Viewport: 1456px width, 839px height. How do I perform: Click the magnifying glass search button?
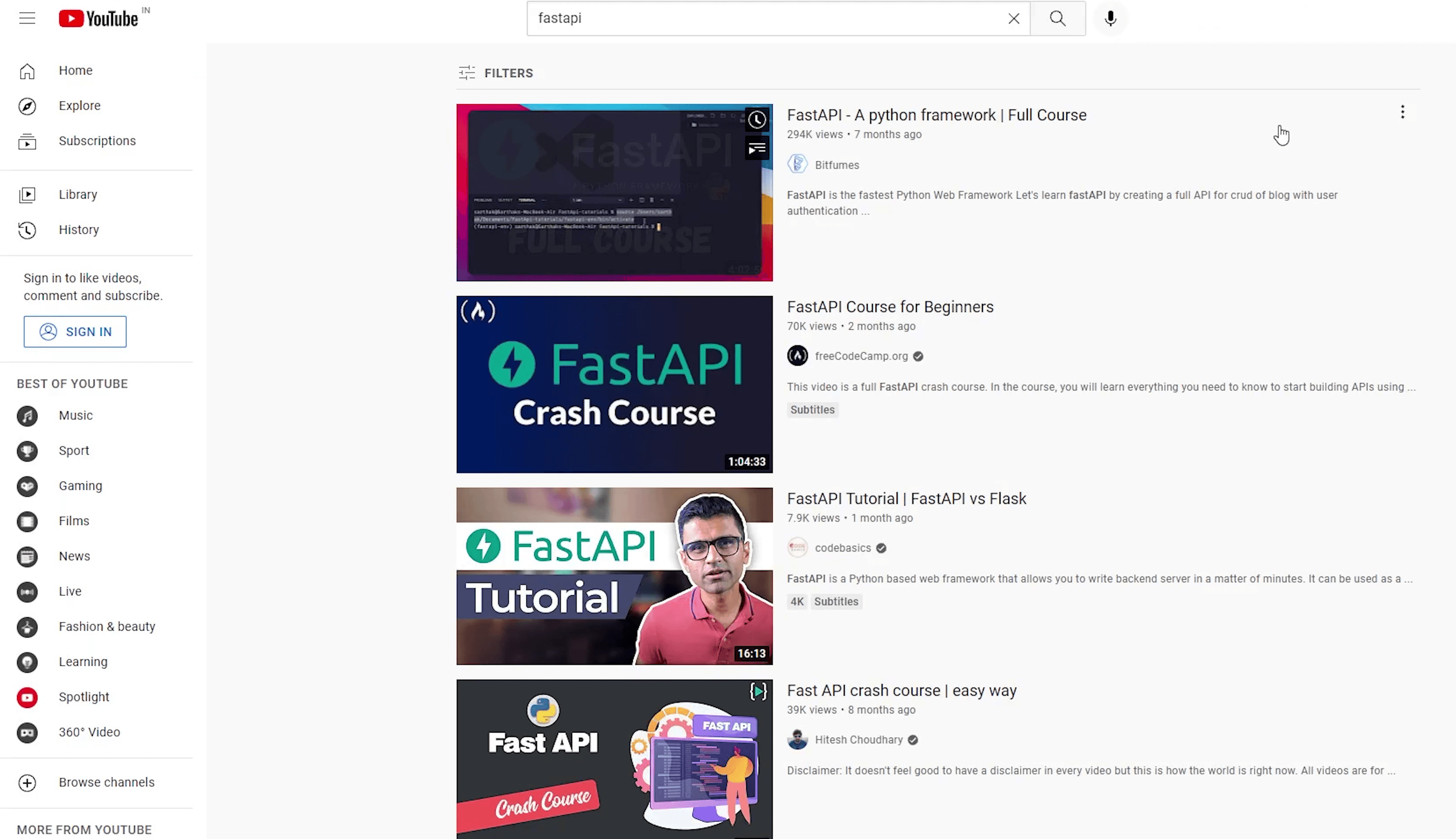tap(1058, 18)
